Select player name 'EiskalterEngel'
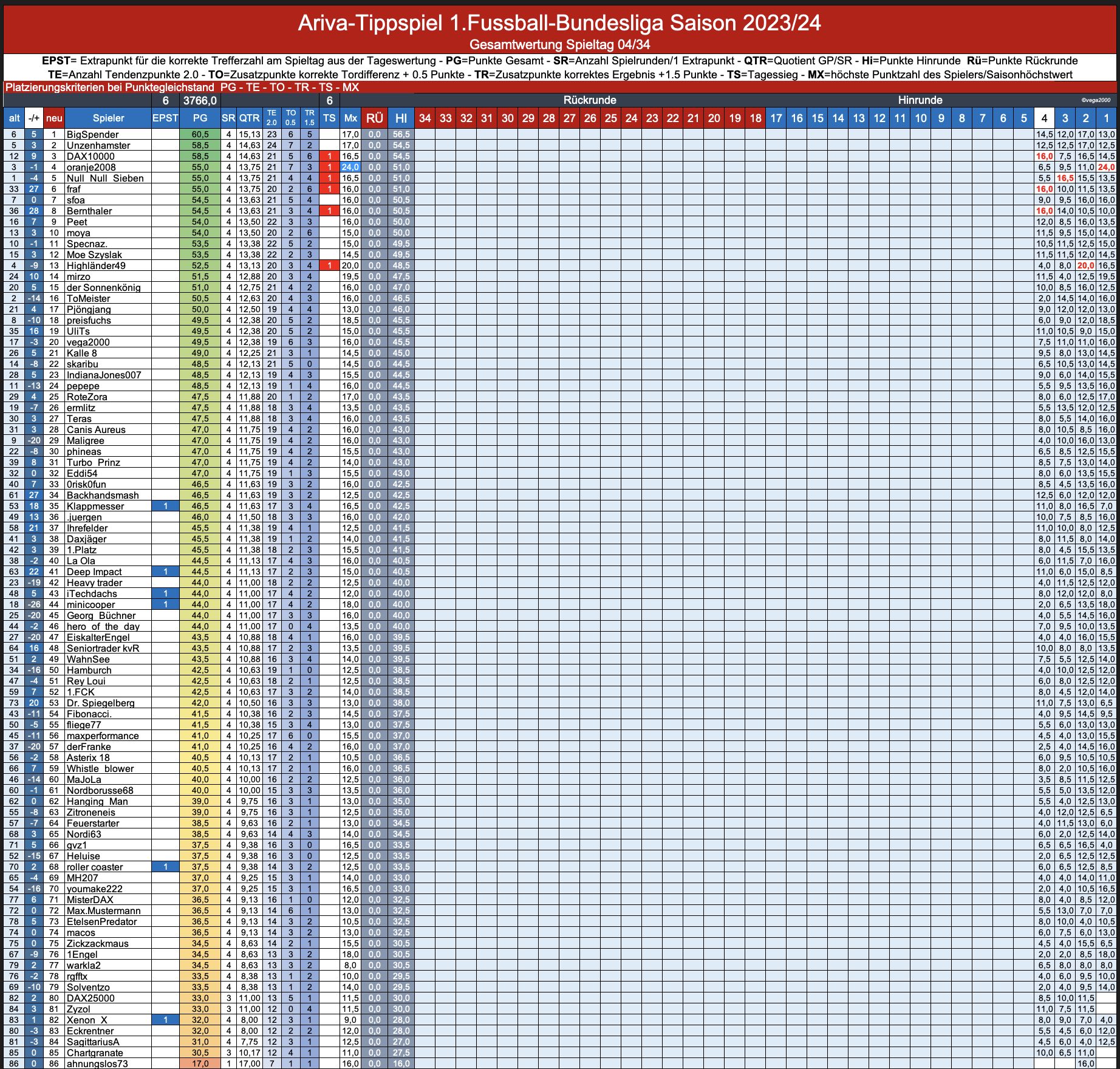 [98, 637]
